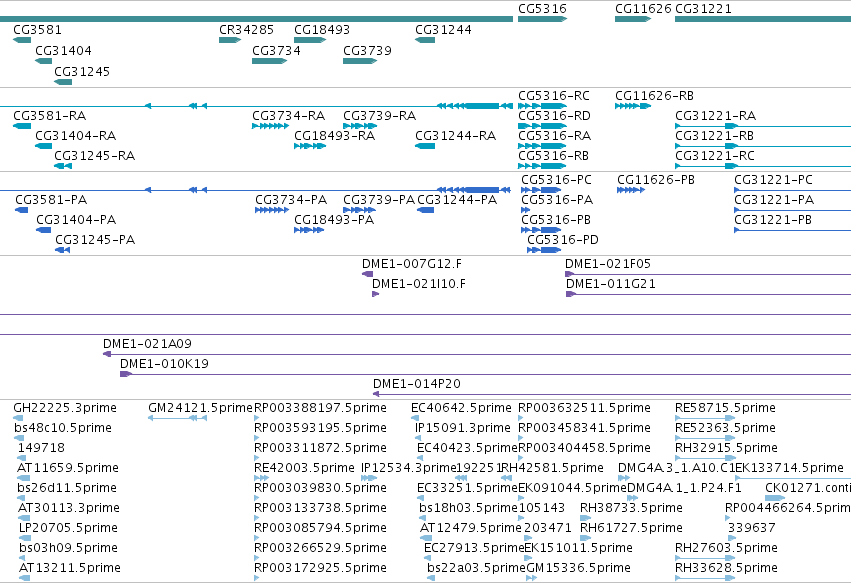Select EST GH22225.3prime
The width and height of the screenshot is (851, 583).
(x=18, y=418)
